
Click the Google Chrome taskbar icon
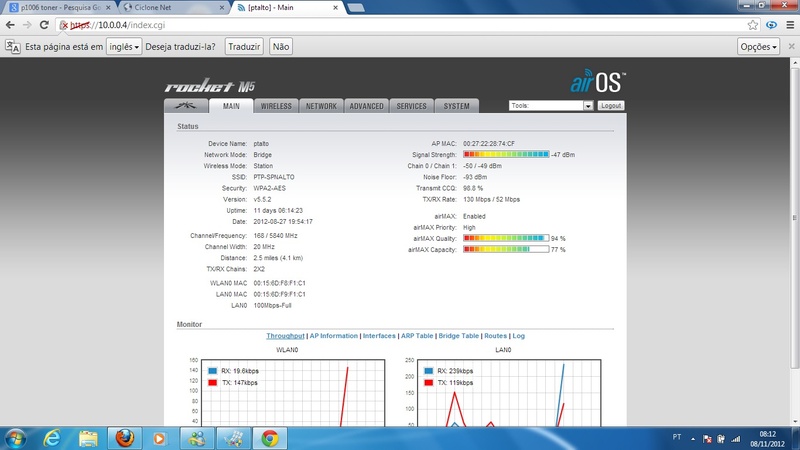click(x=269, y=438)
